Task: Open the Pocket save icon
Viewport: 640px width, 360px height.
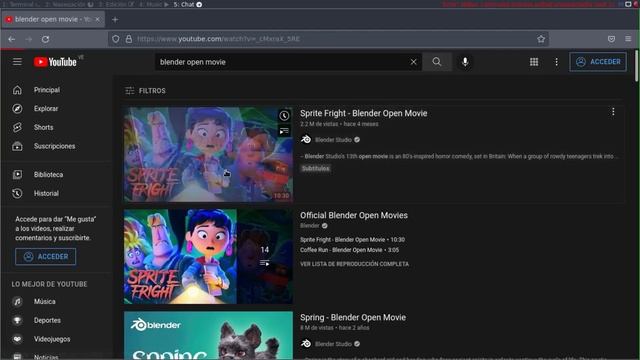Action: pyautogui.click(x=611, y=39)
